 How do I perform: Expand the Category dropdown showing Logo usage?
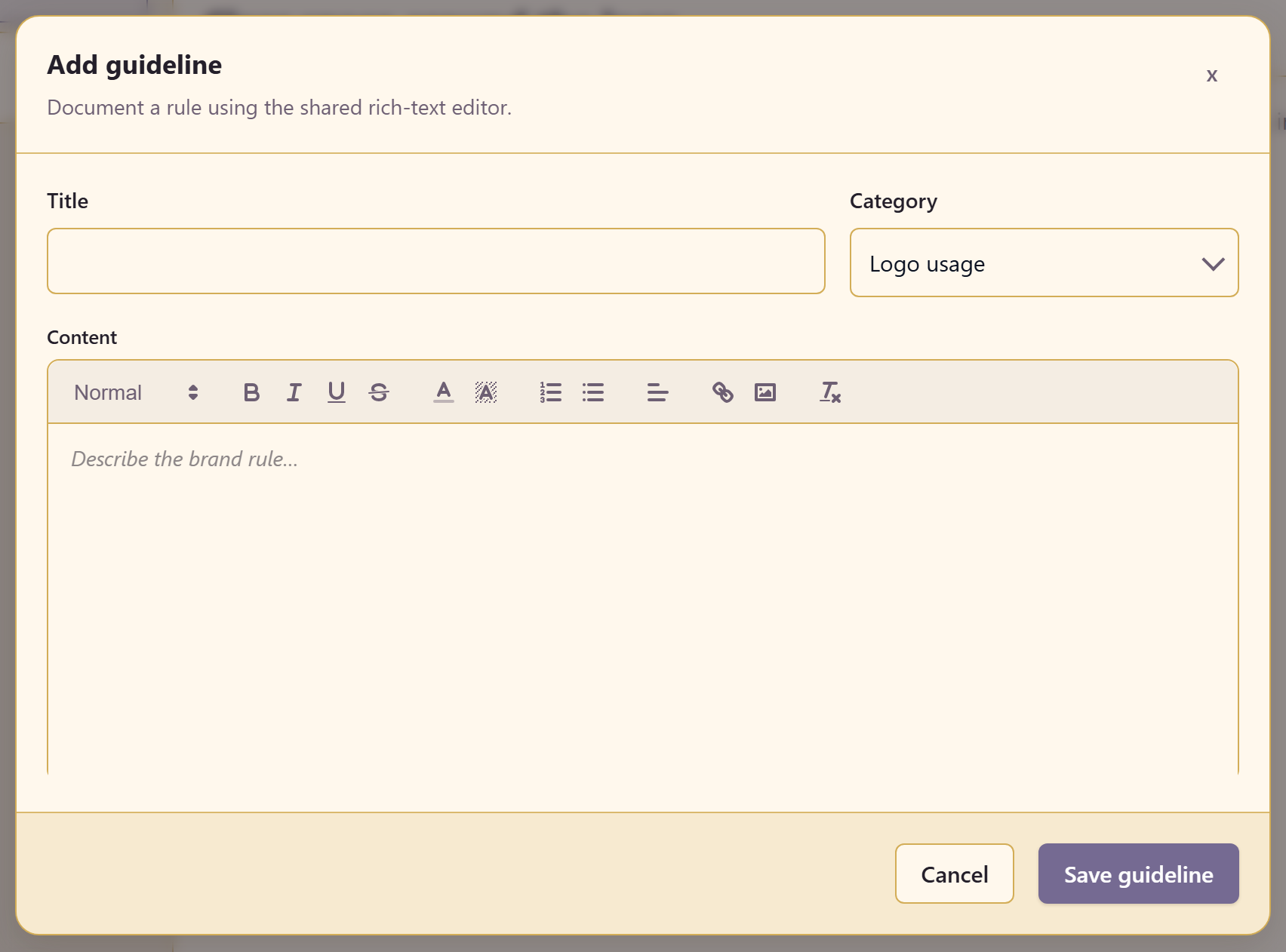pos(1044,263)
